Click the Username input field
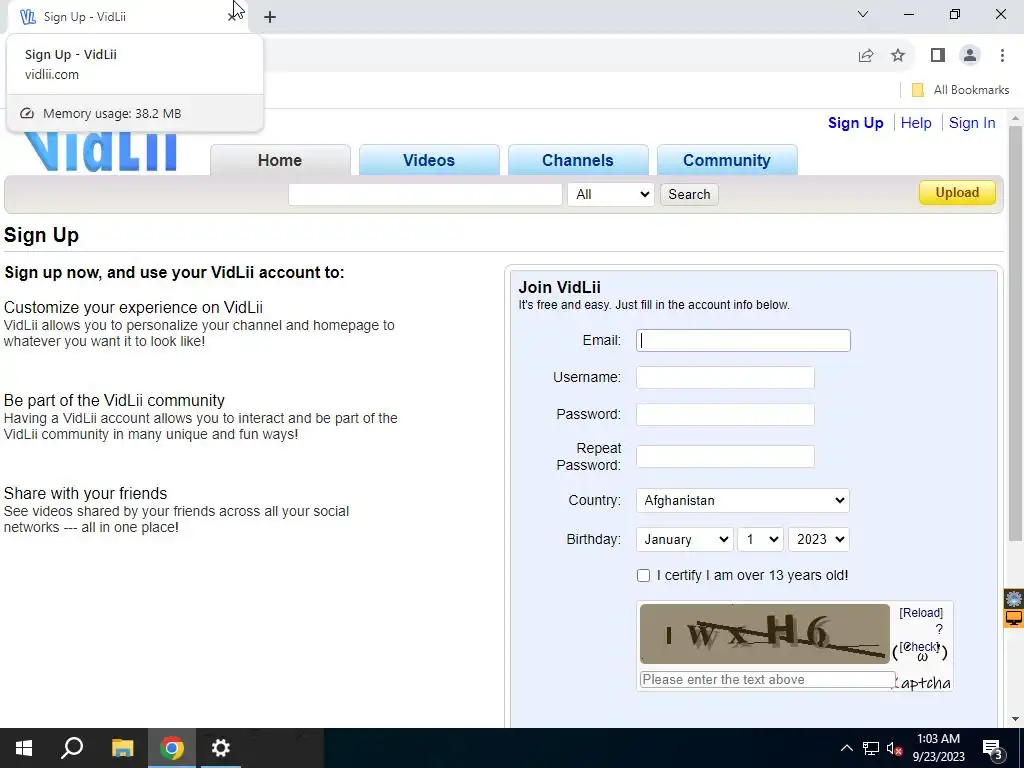Screen dimensions: 1024x768 tap(725, 377)
